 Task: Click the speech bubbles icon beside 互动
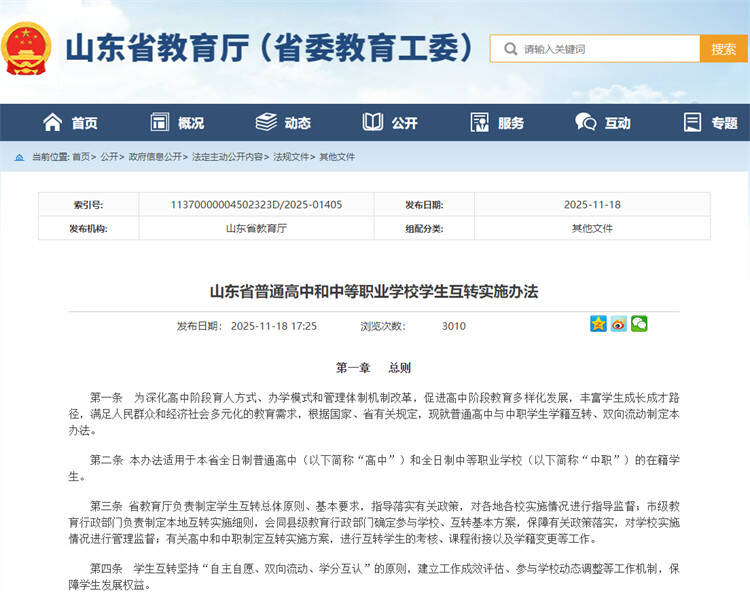586,123
